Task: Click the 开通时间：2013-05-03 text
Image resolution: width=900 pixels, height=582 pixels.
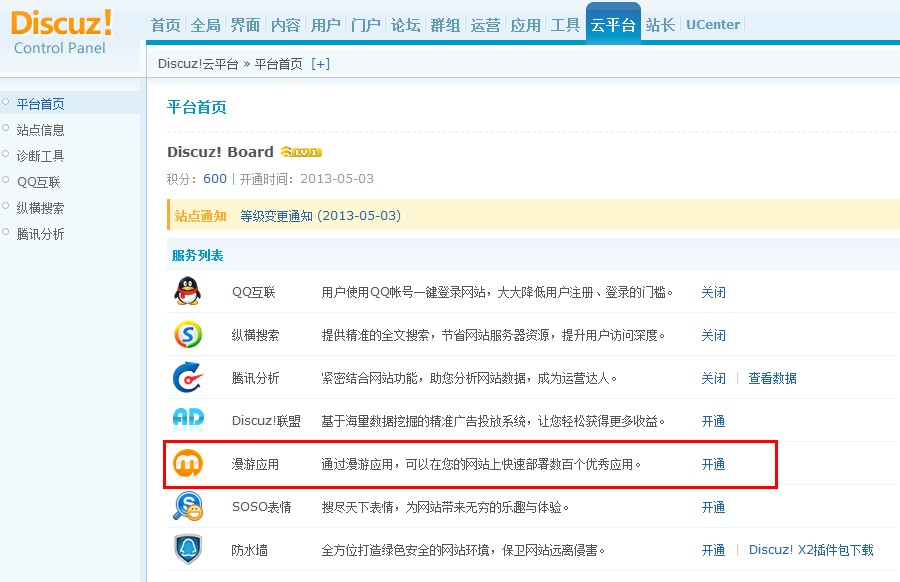Action: [x=307, y=179]
